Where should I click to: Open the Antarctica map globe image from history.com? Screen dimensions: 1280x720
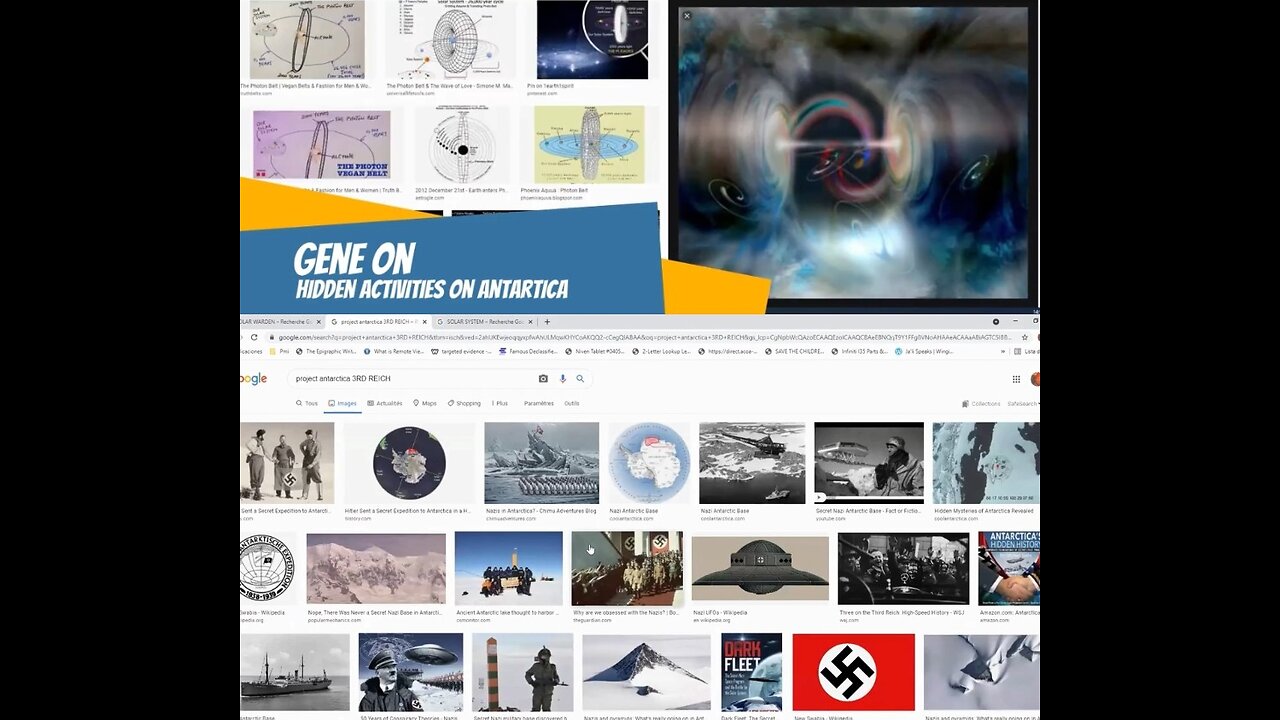409,463
